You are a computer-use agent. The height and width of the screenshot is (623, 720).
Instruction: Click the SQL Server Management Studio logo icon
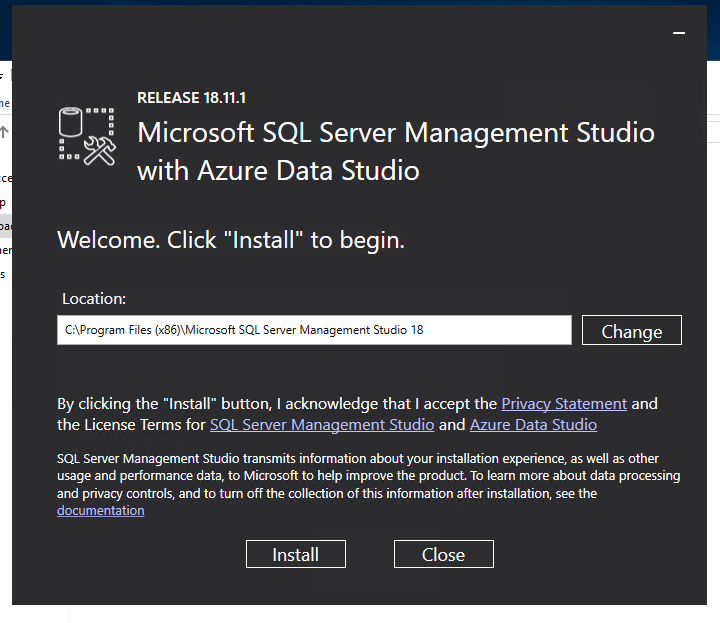point(87,136)
